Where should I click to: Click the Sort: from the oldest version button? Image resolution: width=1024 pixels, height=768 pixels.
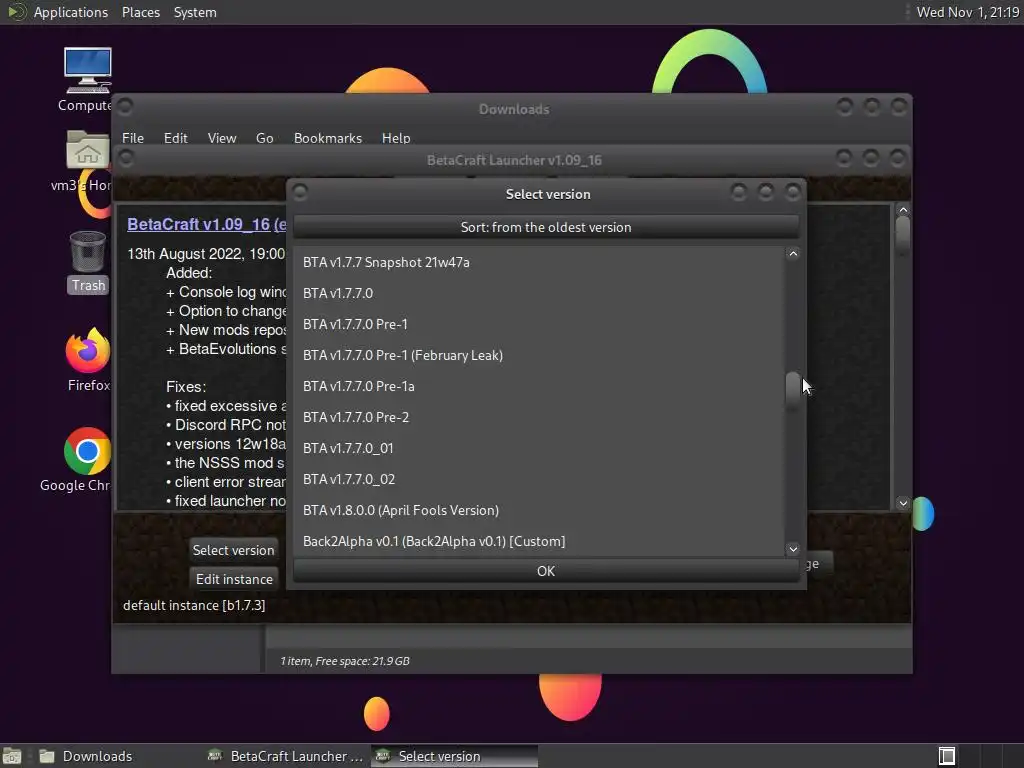coord(546,227)
